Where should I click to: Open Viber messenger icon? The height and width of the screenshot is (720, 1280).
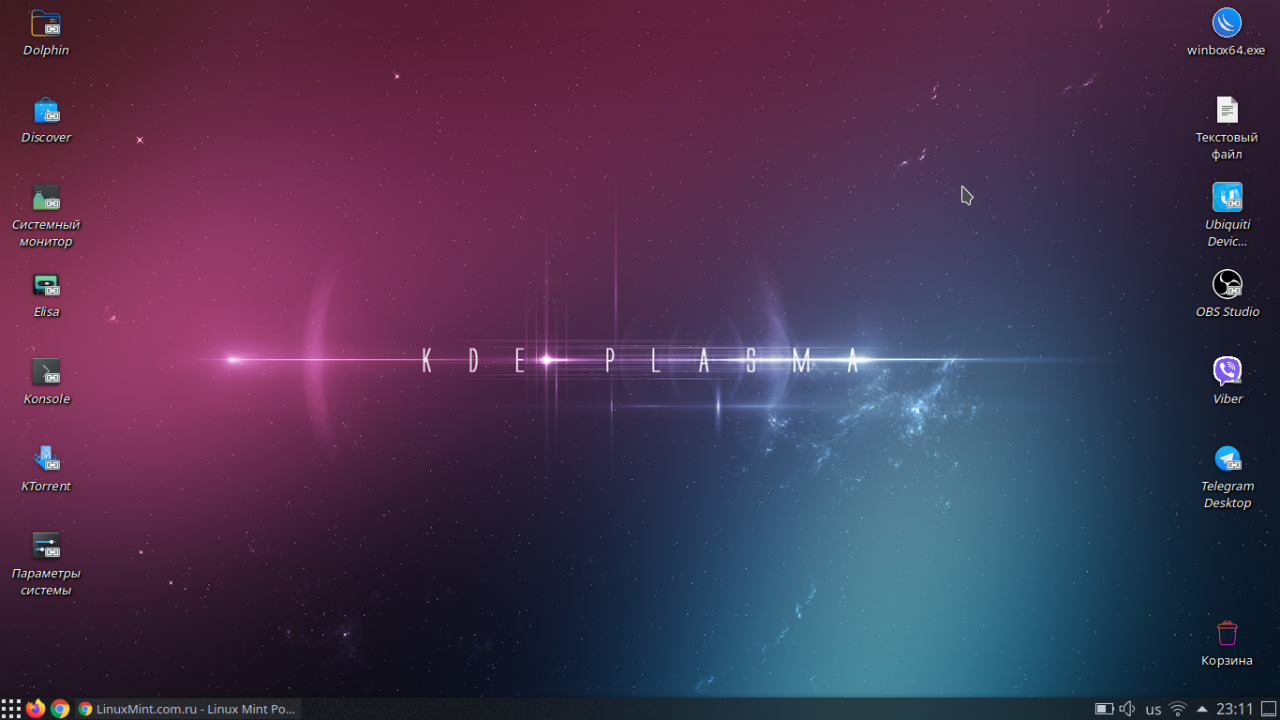tap(1227, 372)
